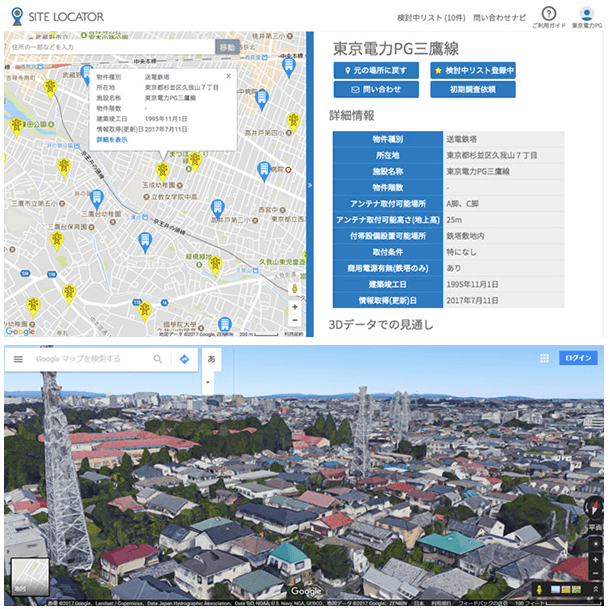610x609 pixels.
Task: Click the 初期調査依頼 button
Action: 473,89
